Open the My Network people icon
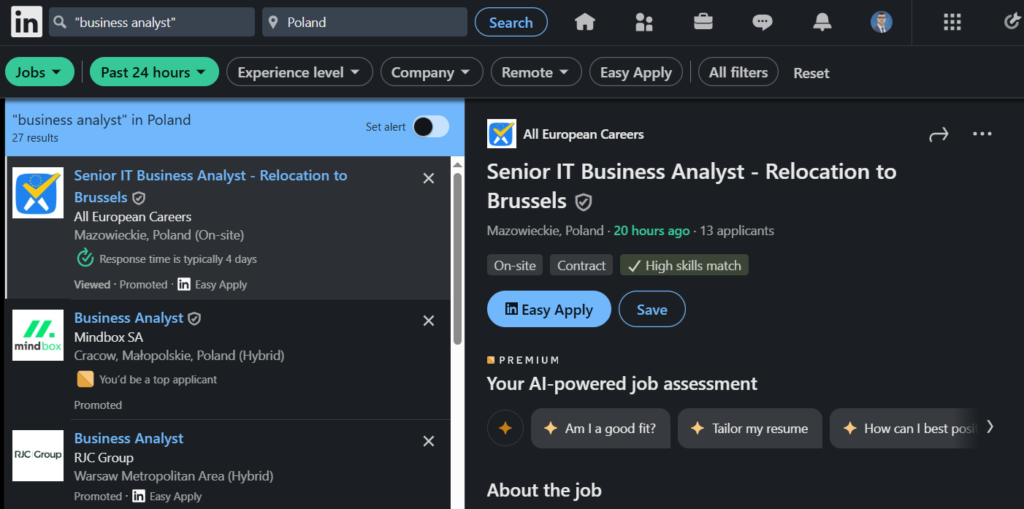 644,22
